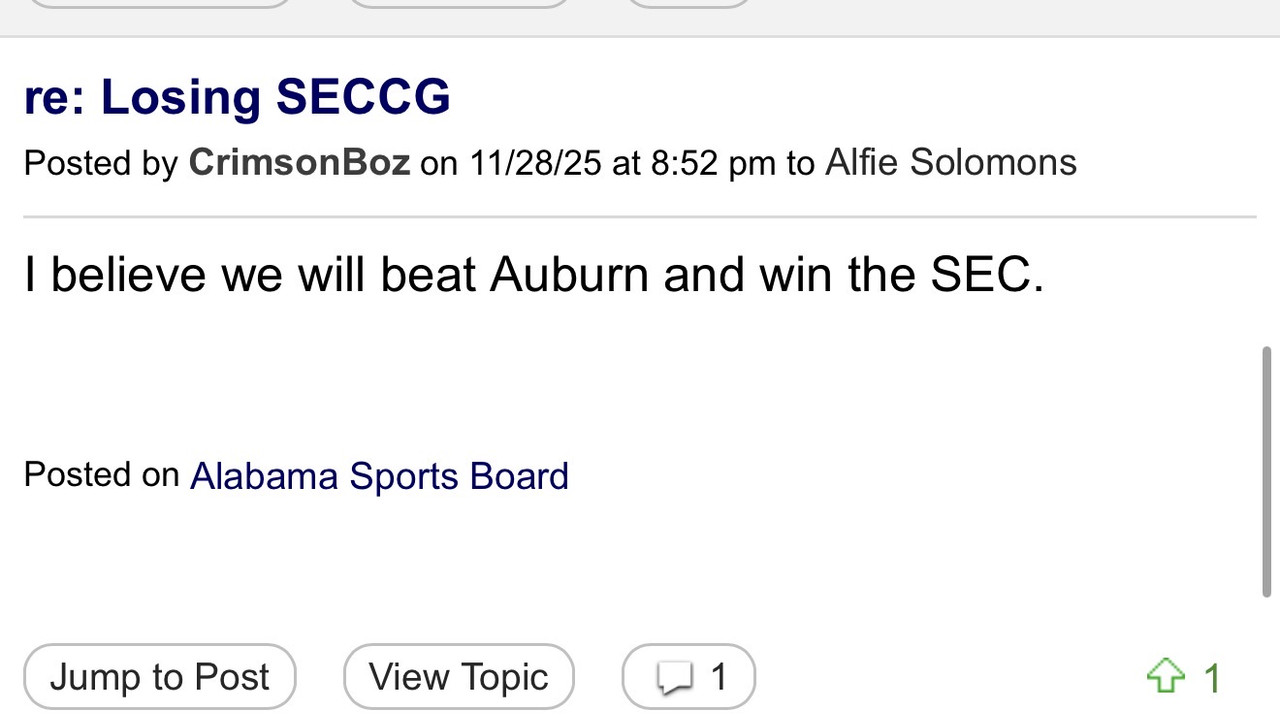The image size is (1280, 717).
Task: Click the cut-off small button at top edge
Action: click(x=688, y=3)
